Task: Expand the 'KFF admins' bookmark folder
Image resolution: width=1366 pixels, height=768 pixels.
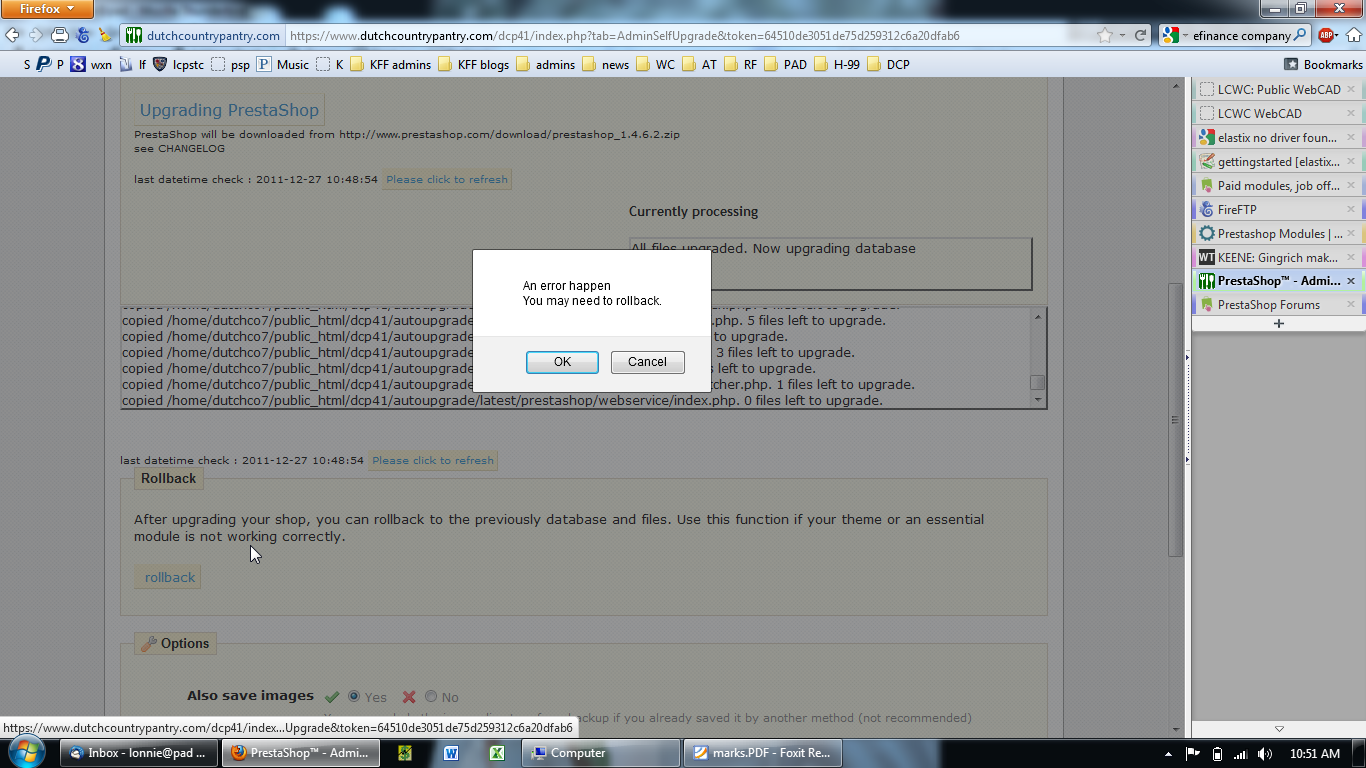Action: tap(390, 64)
